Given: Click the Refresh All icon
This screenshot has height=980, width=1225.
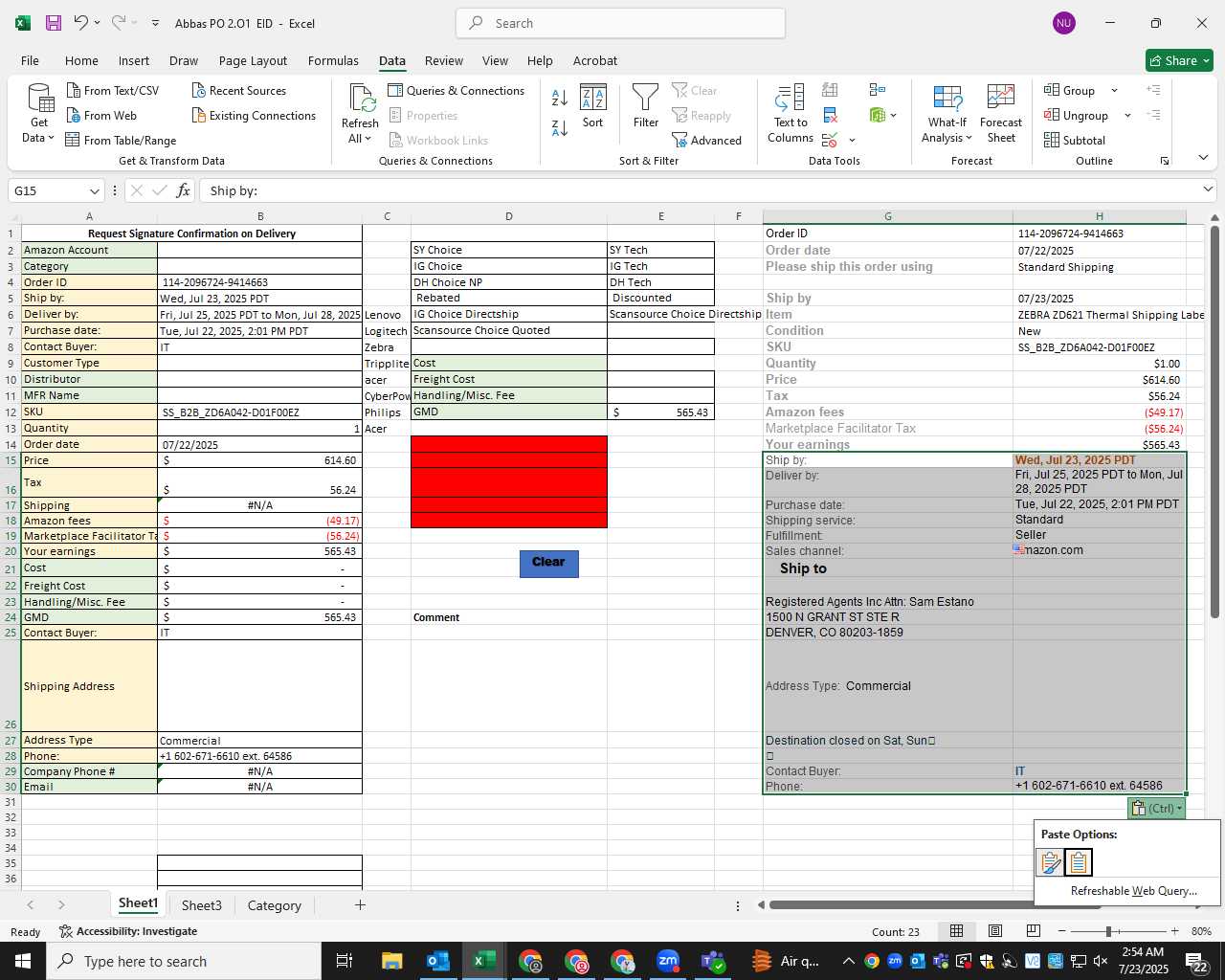Looking at the screenshot, I should coord(362,98).
